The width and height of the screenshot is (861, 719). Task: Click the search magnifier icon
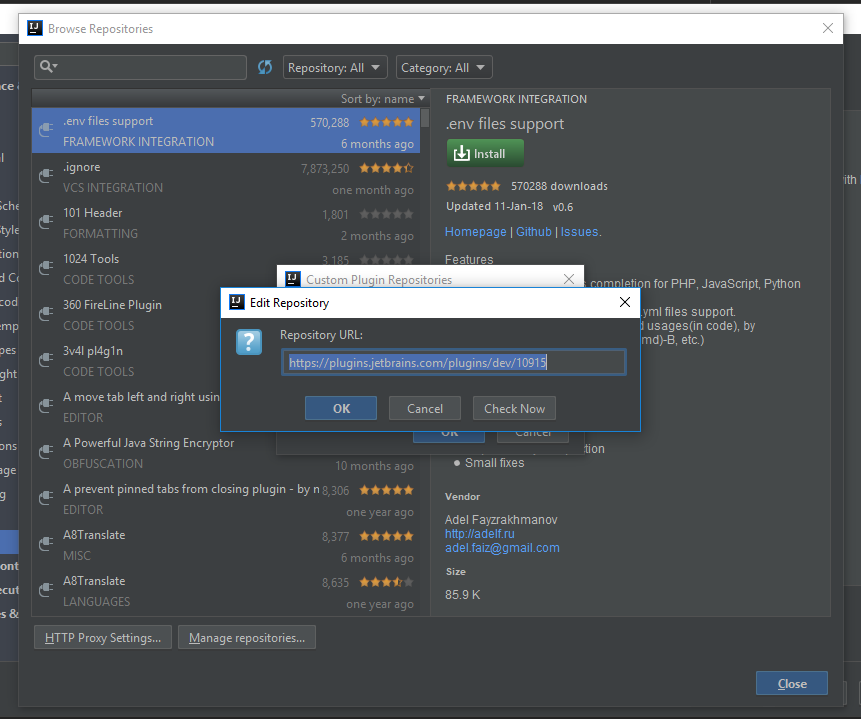[x=47, y=66]
